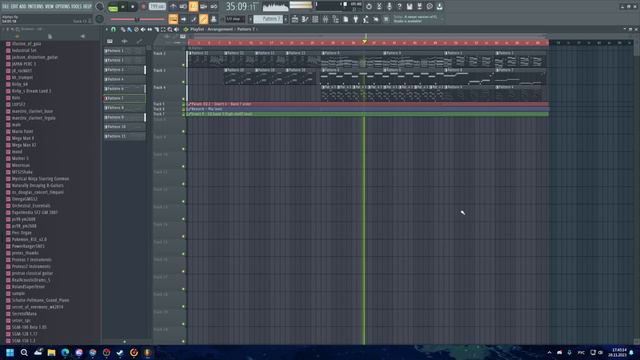
Task: Click the tempo display field
Action: pos(157,7)
